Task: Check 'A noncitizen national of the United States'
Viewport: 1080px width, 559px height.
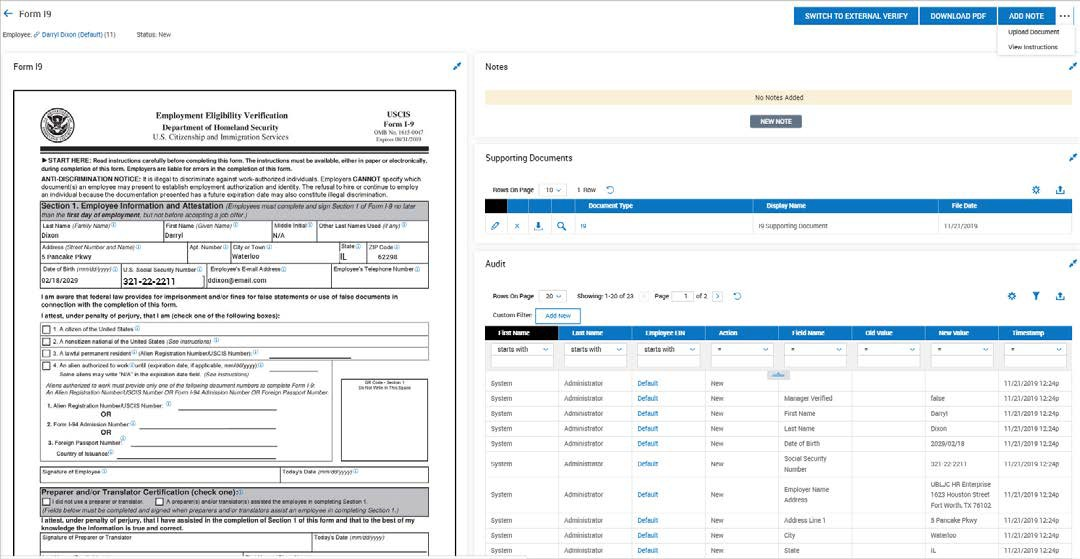Action: 46,341
